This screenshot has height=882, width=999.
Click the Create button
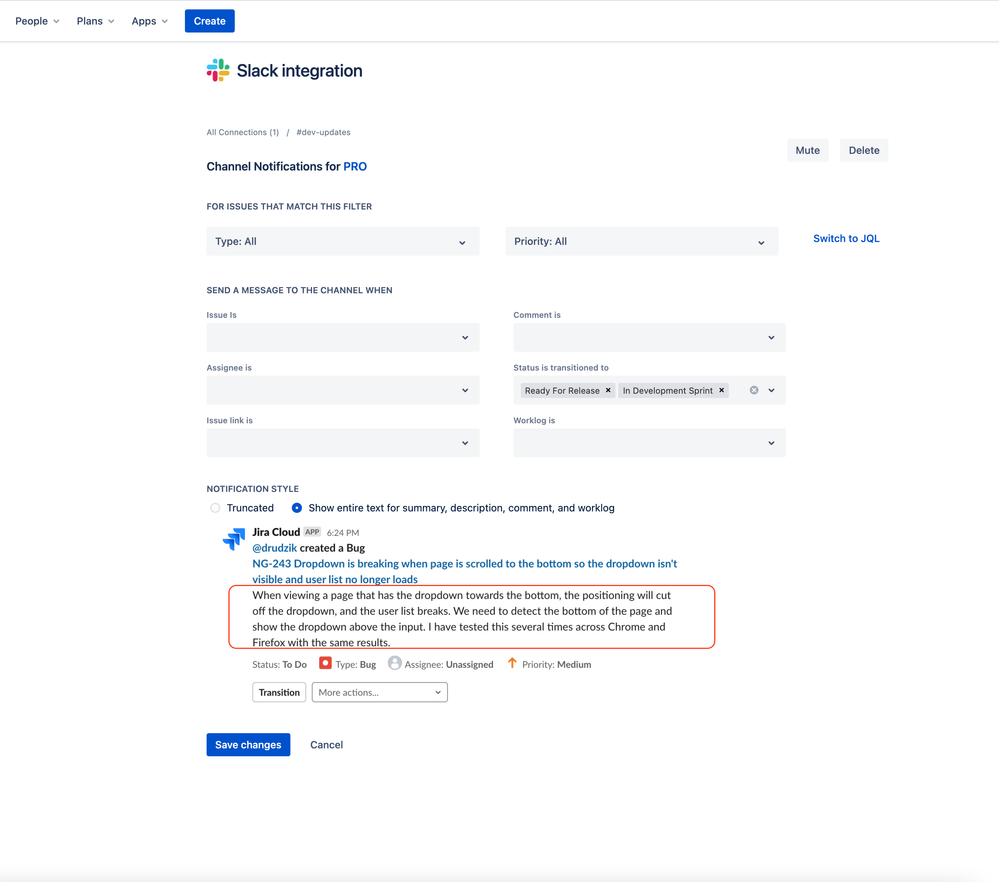210,21
